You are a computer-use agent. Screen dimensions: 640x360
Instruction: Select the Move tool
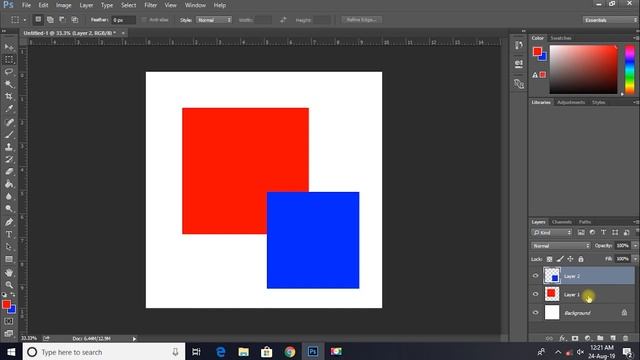(x=9, y=47)
